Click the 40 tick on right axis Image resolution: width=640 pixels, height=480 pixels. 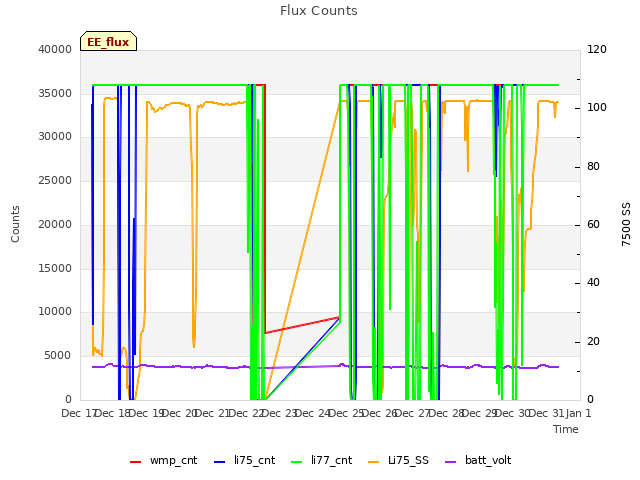click(x=593, y=282)
